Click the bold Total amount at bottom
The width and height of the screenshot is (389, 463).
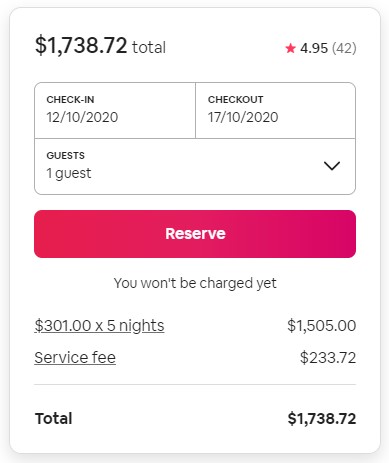pos(322,419)
